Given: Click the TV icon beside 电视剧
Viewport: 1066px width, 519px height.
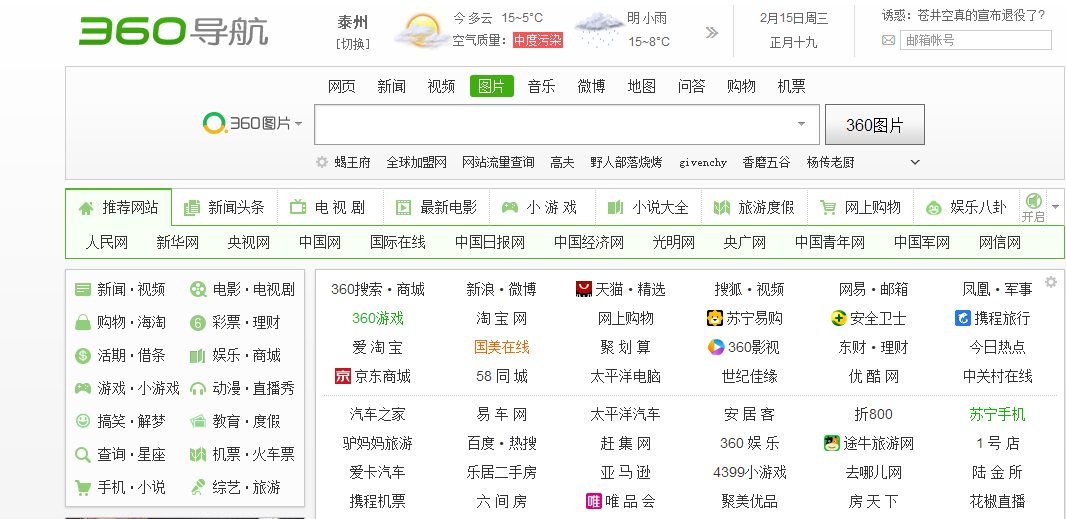Looking at the screenshot, I should [298, 207].
